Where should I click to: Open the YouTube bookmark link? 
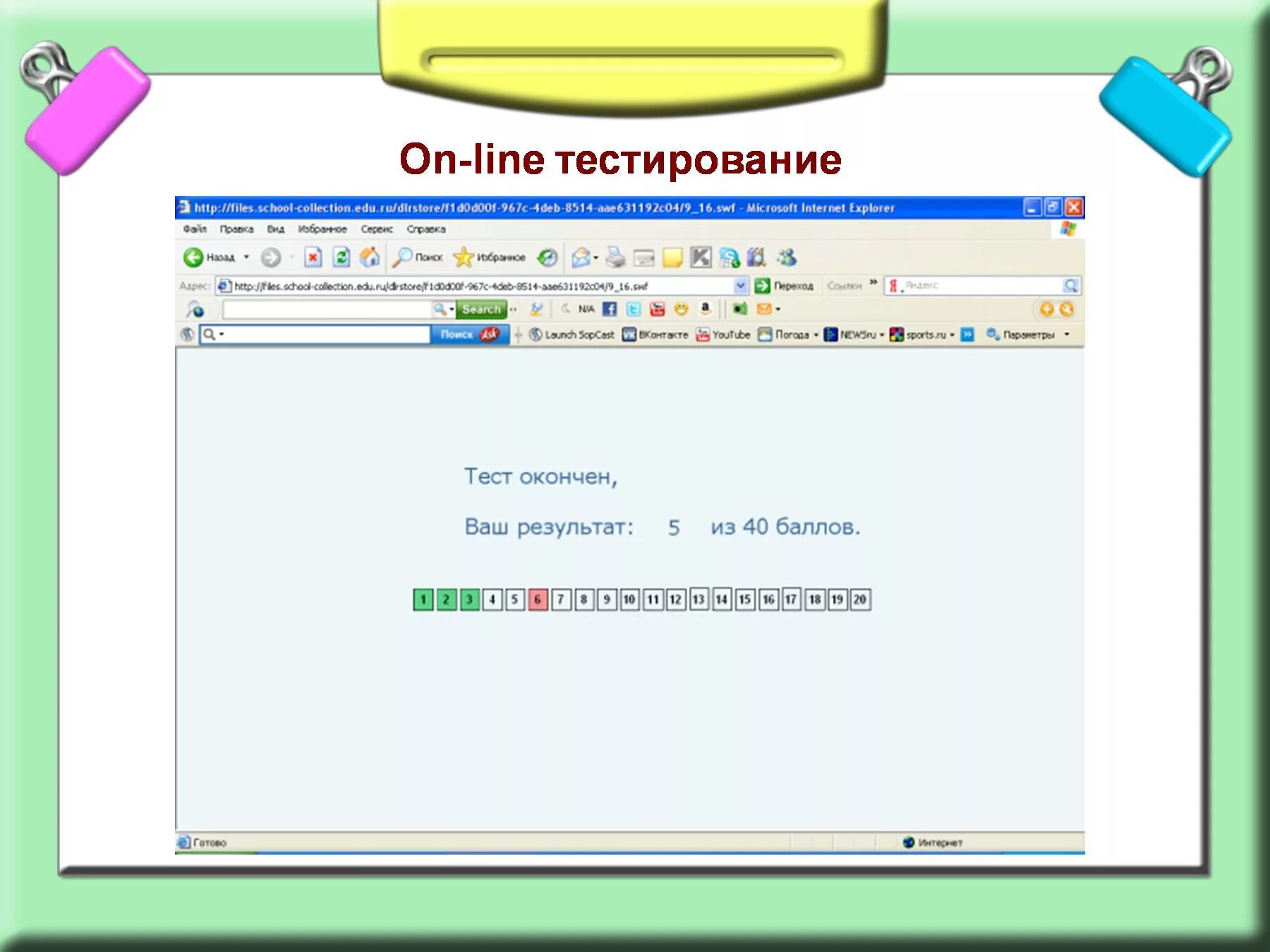tap(723, 335)
